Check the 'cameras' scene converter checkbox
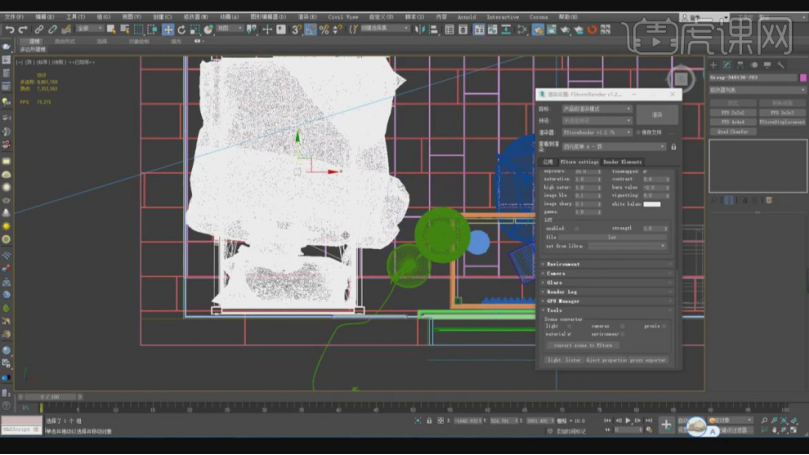The width and height of the screenshot is (809, 455). [622, 326]
